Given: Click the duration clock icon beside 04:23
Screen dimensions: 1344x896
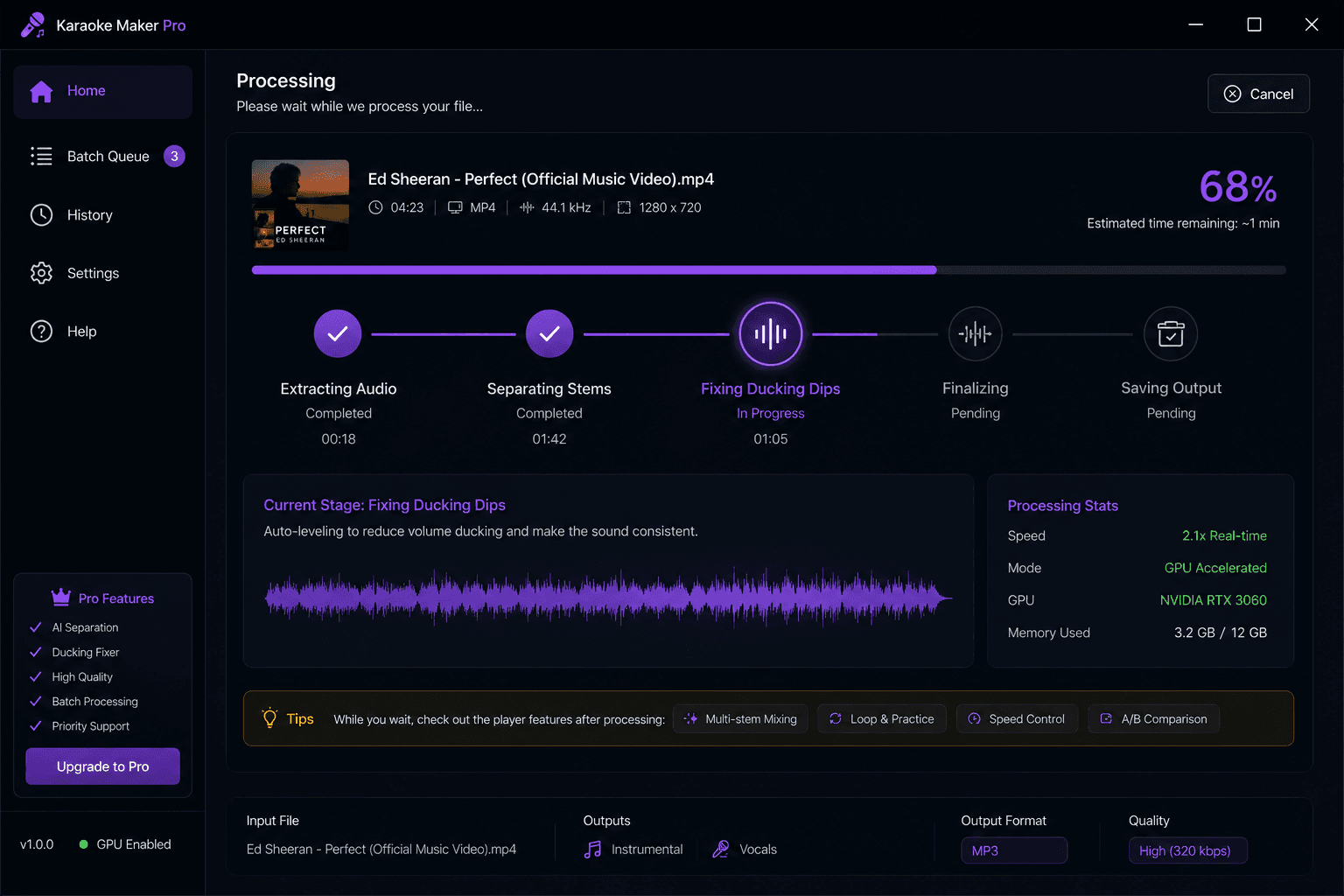Looking at the screenshot, I should (x=375, y=207).
